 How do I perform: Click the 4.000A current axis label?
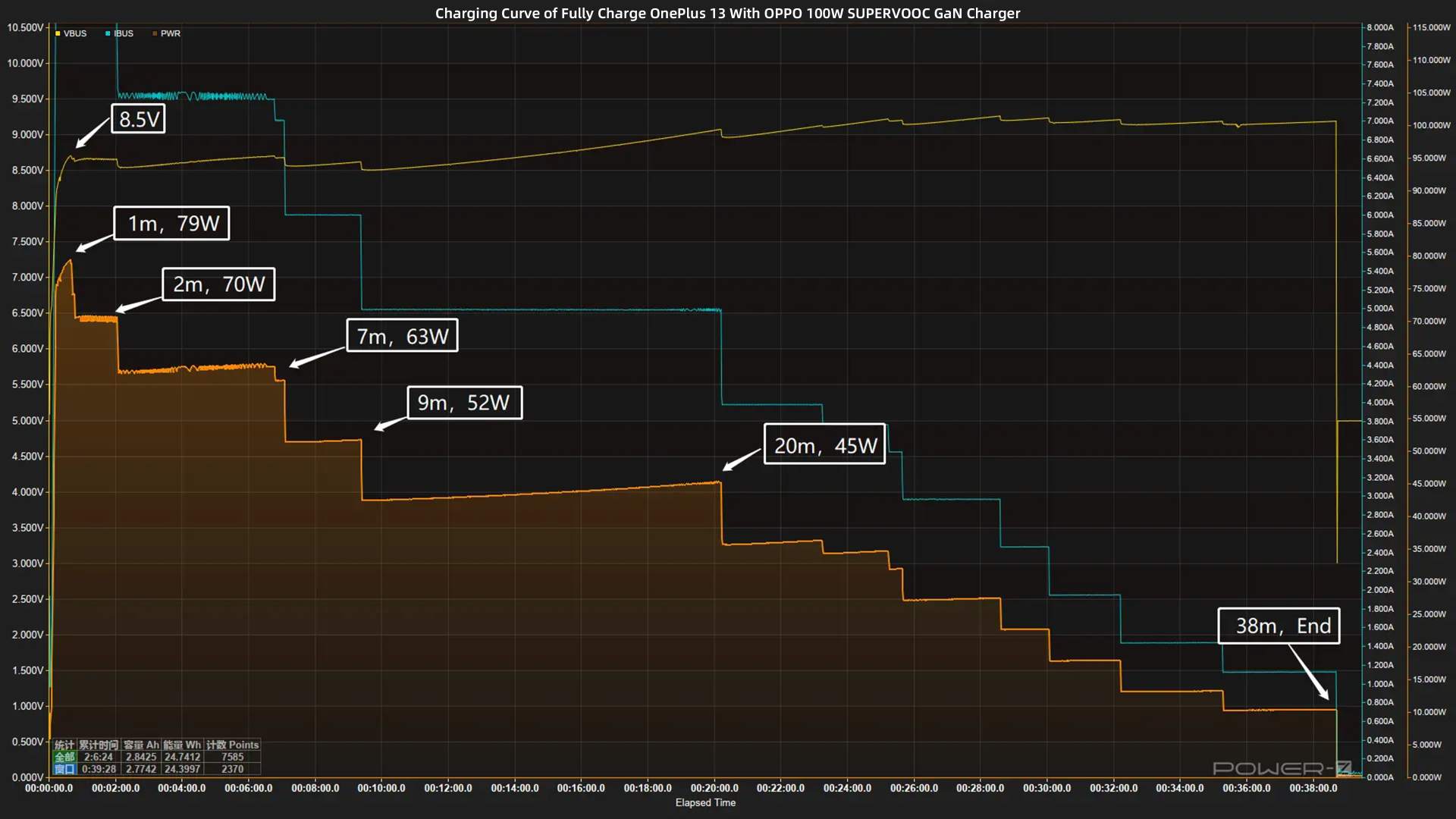1380,402
